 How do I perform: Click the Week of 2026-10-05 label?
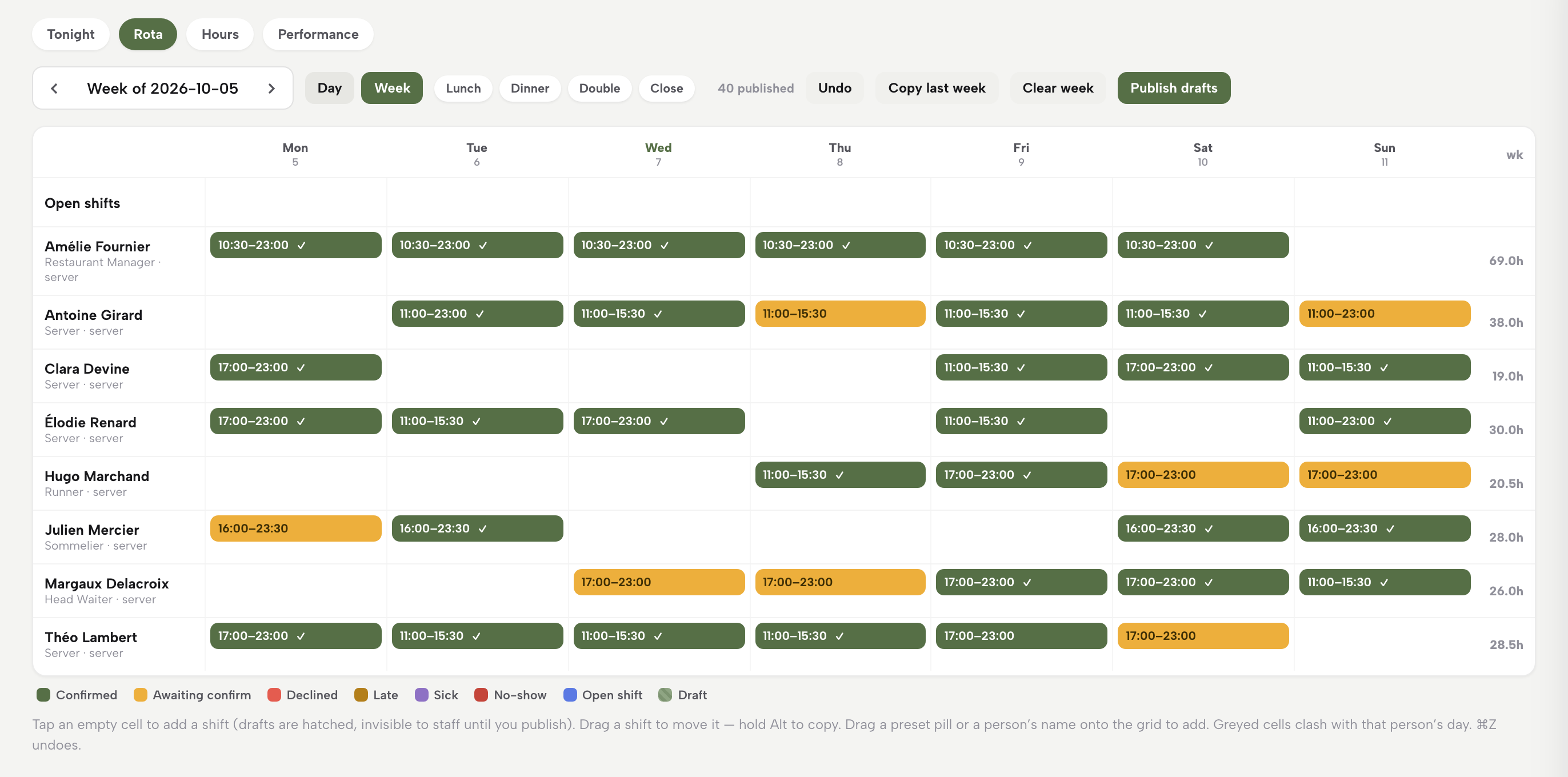pyautogui.click(x=162, y=88)
